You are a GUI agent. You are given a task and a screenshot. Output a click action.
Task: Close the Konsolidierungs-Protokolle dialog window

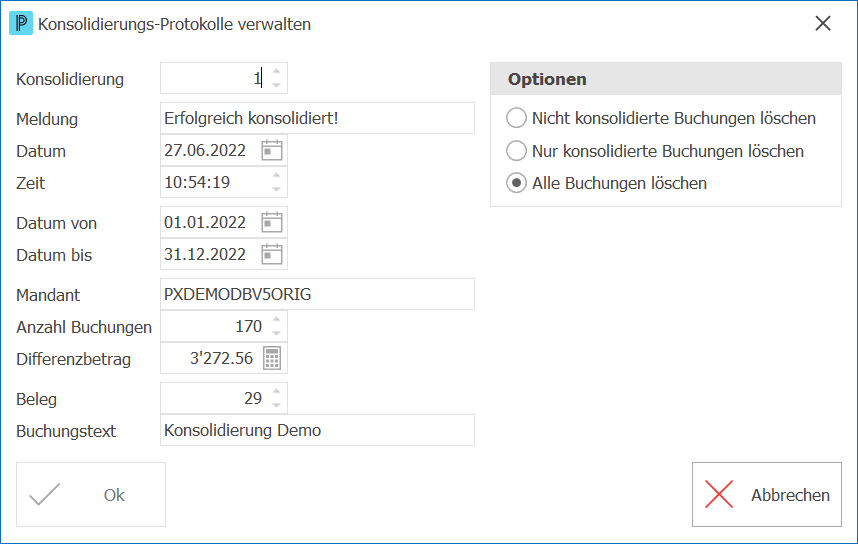pyautogui.click(x=823, y=24)
